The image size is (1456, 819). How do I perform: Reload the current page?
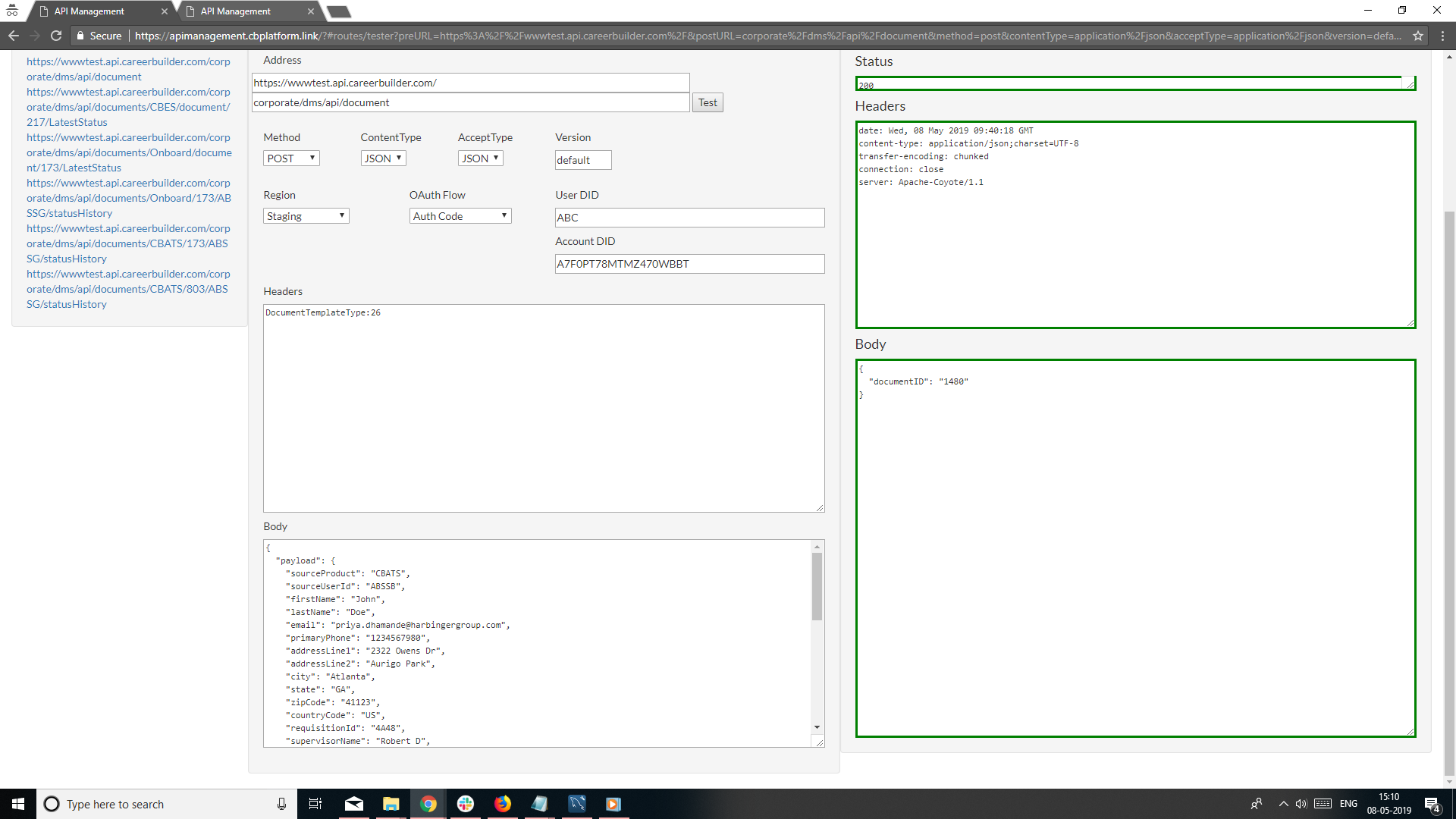pyautogui.click(x=56, y=36)
